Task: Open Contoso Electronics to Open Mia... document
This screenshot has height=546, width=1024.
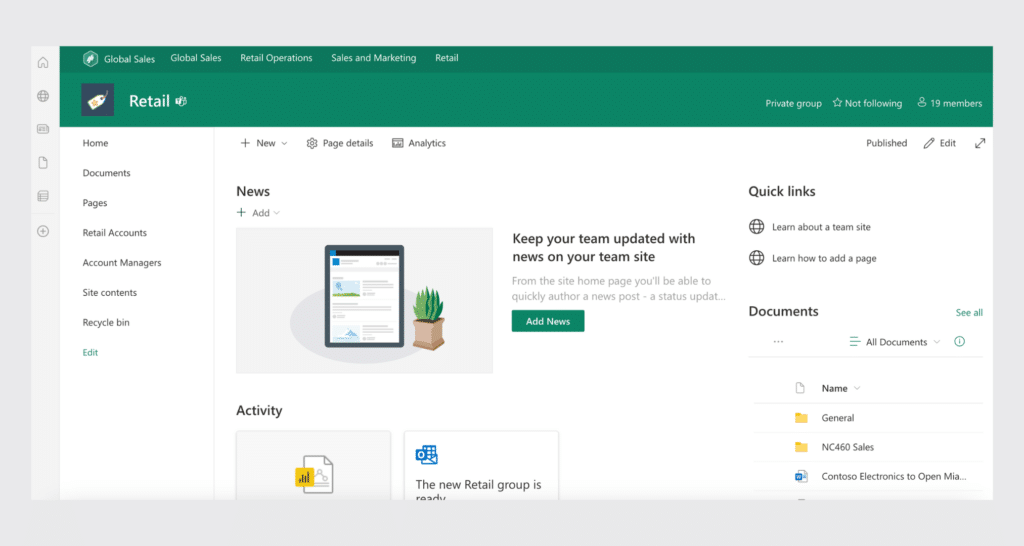Action: pos(893,477)
